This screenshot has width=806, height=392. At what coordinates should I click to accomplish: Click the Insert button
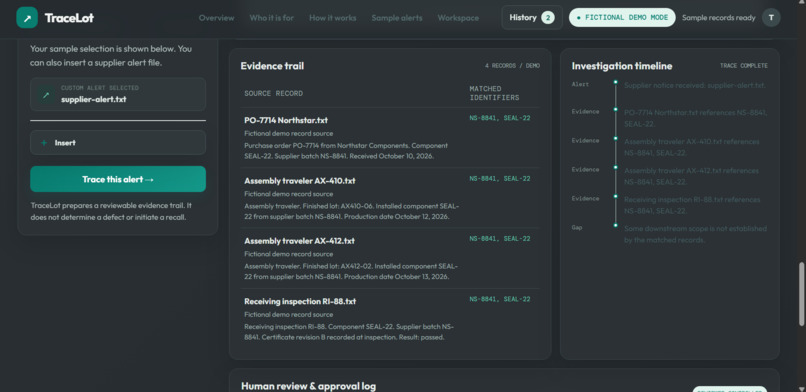coord(118,143)
